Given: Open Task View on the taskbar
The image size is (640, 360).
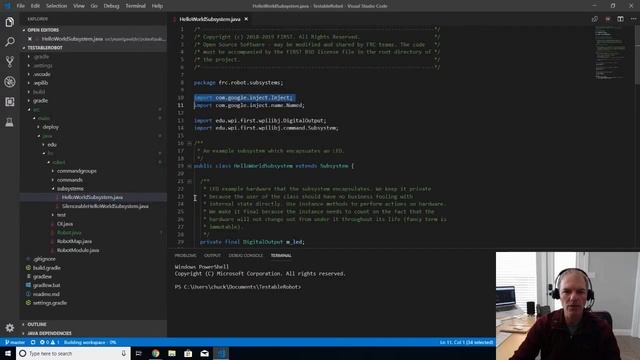Looking at the screenshot, I should (139, 353).
